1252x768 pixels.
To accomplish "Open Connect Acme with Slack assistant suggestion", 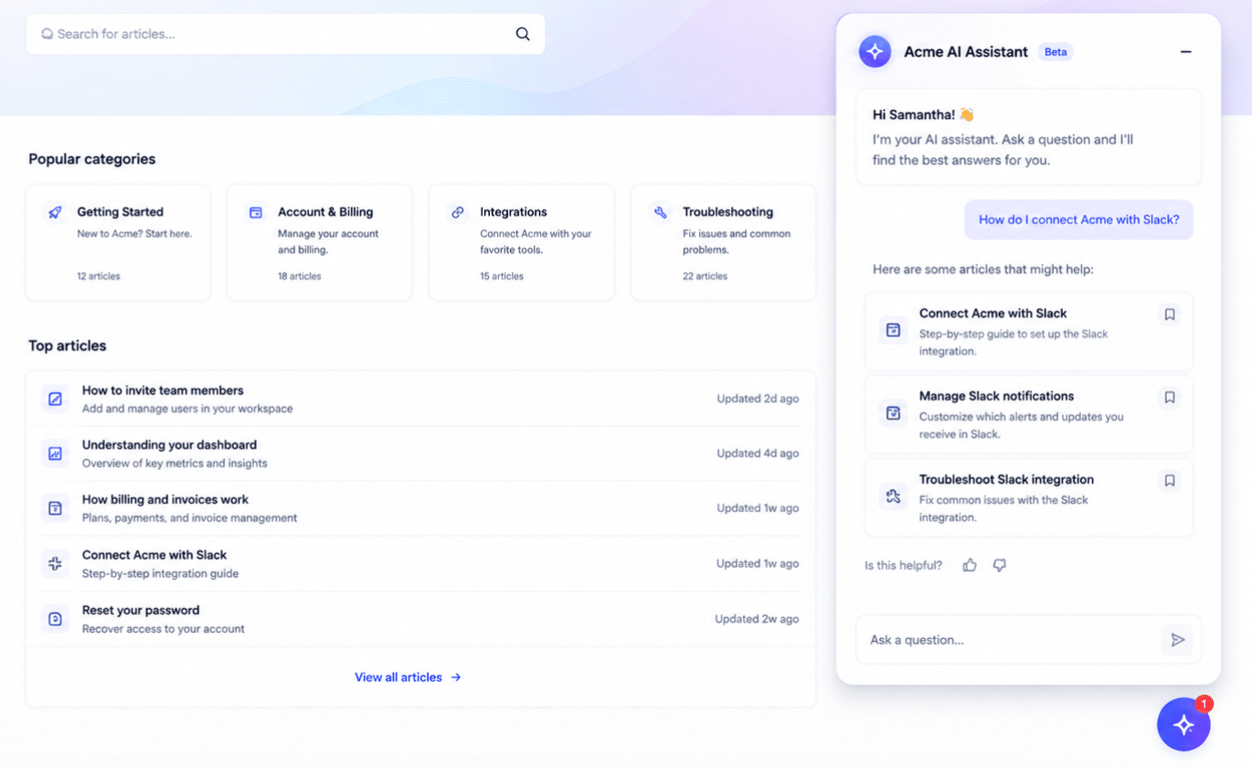I will pos(1029,331).
